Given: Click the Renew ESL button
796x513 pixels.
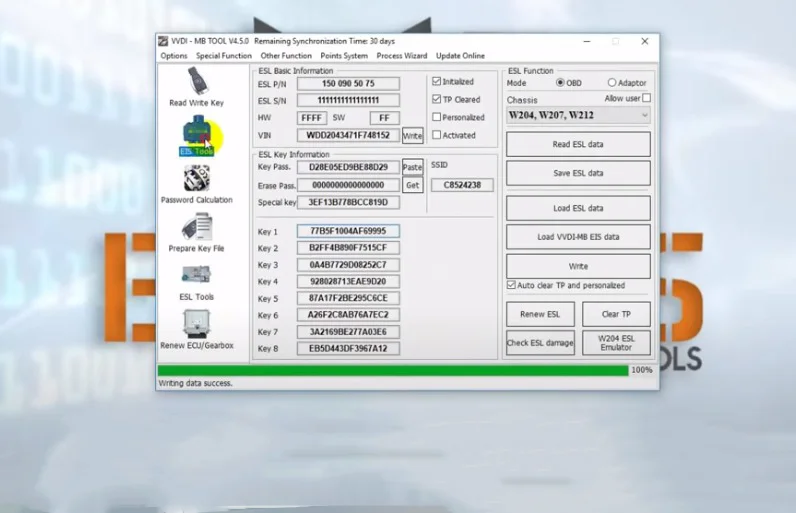Looking at the screenshot, I should click(x=540, y=314).
